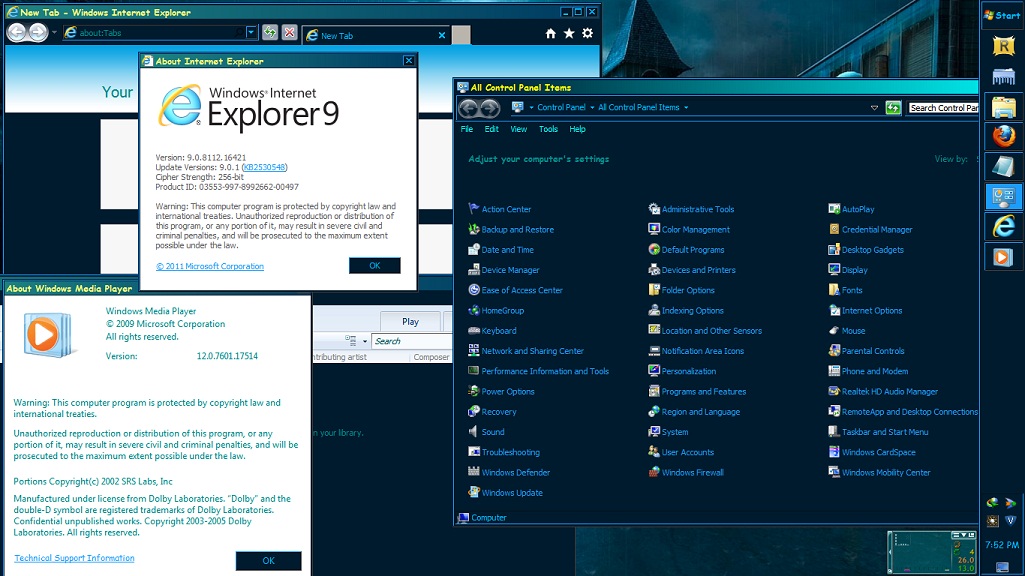Open 2011 Microsoft Corporation copyright link

point(210,266)
